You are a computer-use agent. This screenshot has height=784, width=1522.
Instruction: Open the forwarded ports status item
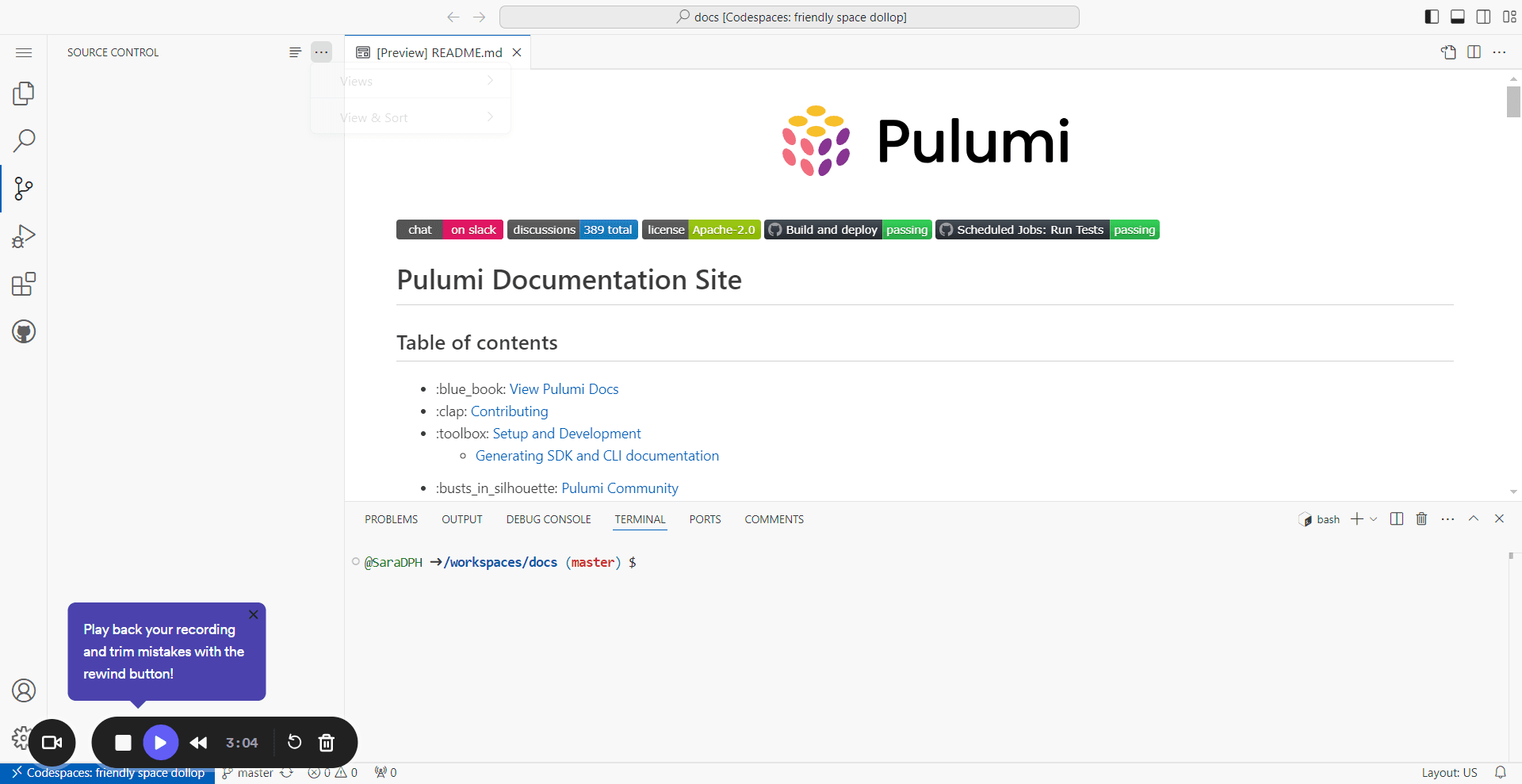386,773
